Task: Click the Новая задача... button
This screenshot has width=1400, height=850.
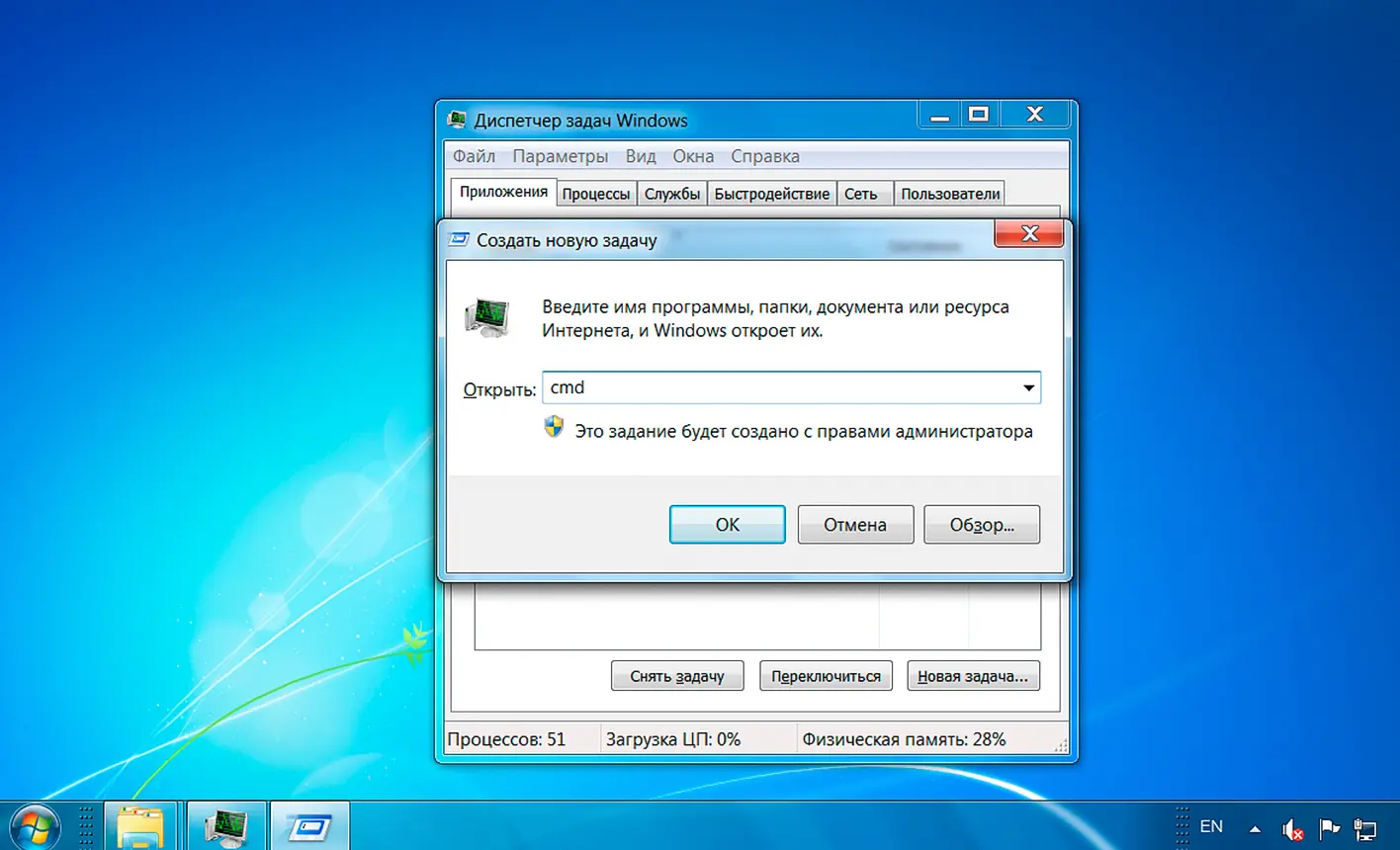Action: [x=973, y=676]
